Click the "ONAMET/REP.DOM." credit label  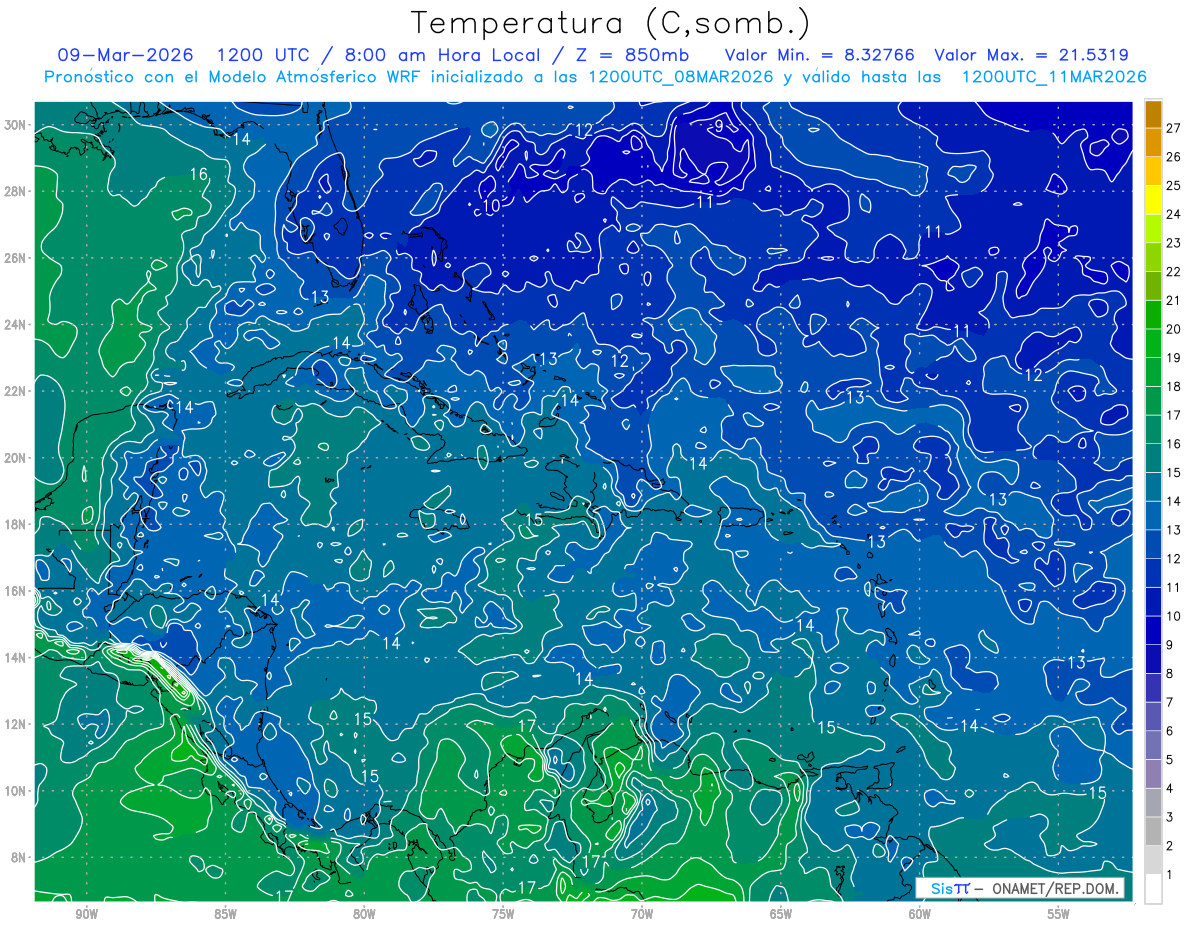point(1054,888)
